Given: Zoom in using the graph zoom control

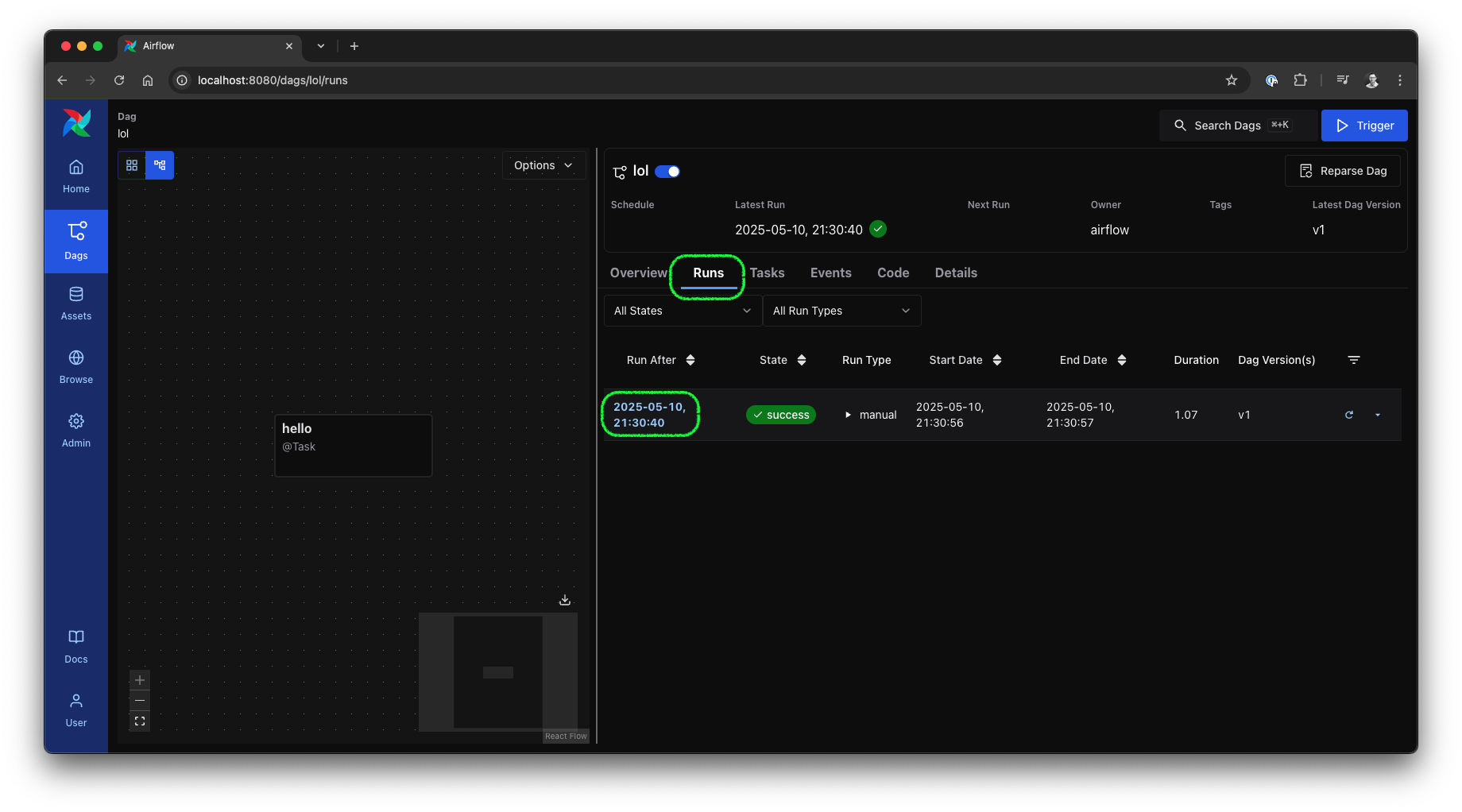Looking at the screenshot, I should [139, 680].
